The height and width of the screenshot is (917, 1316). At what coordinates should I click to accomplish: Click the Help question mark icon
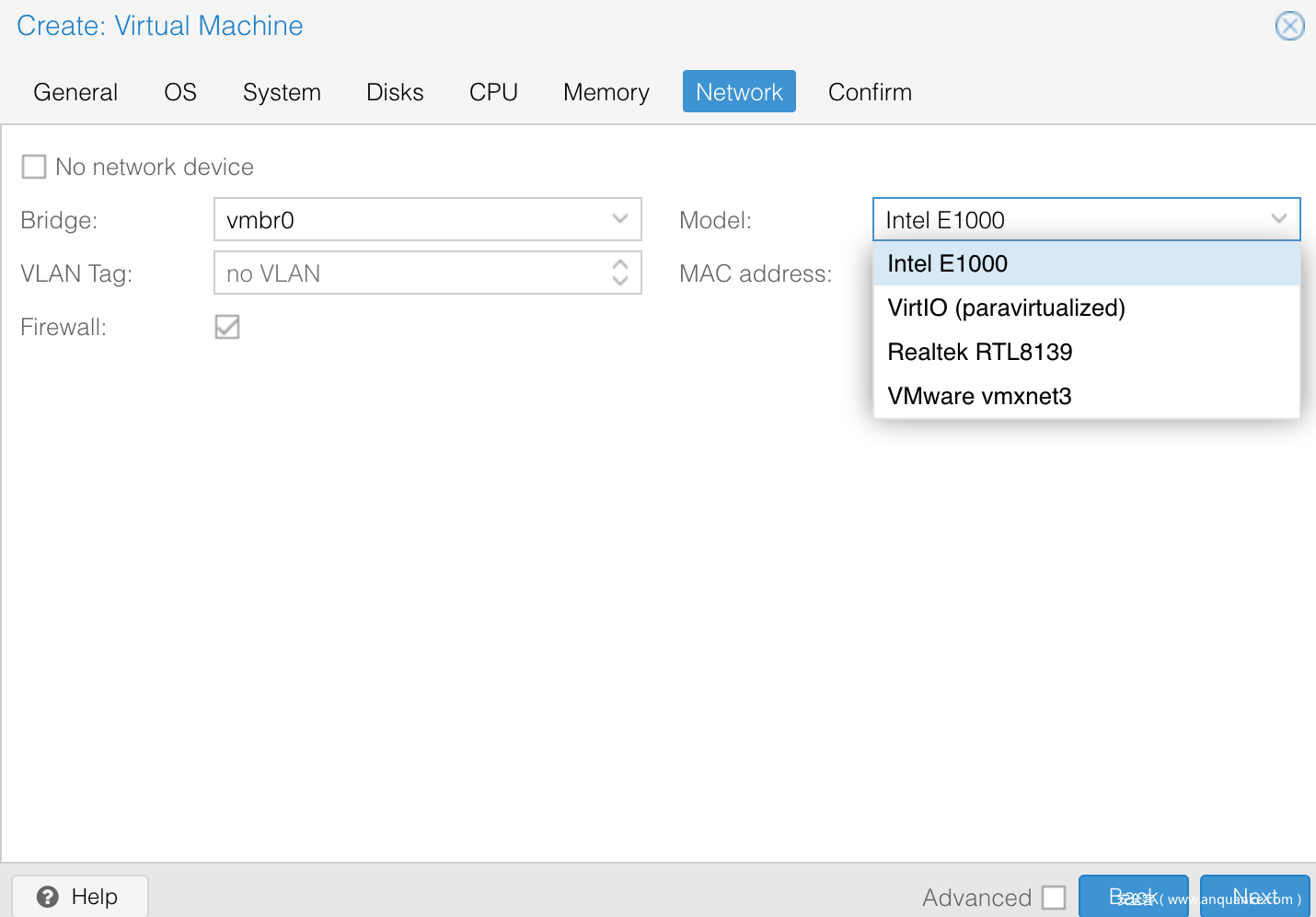[x=48, y=897]
